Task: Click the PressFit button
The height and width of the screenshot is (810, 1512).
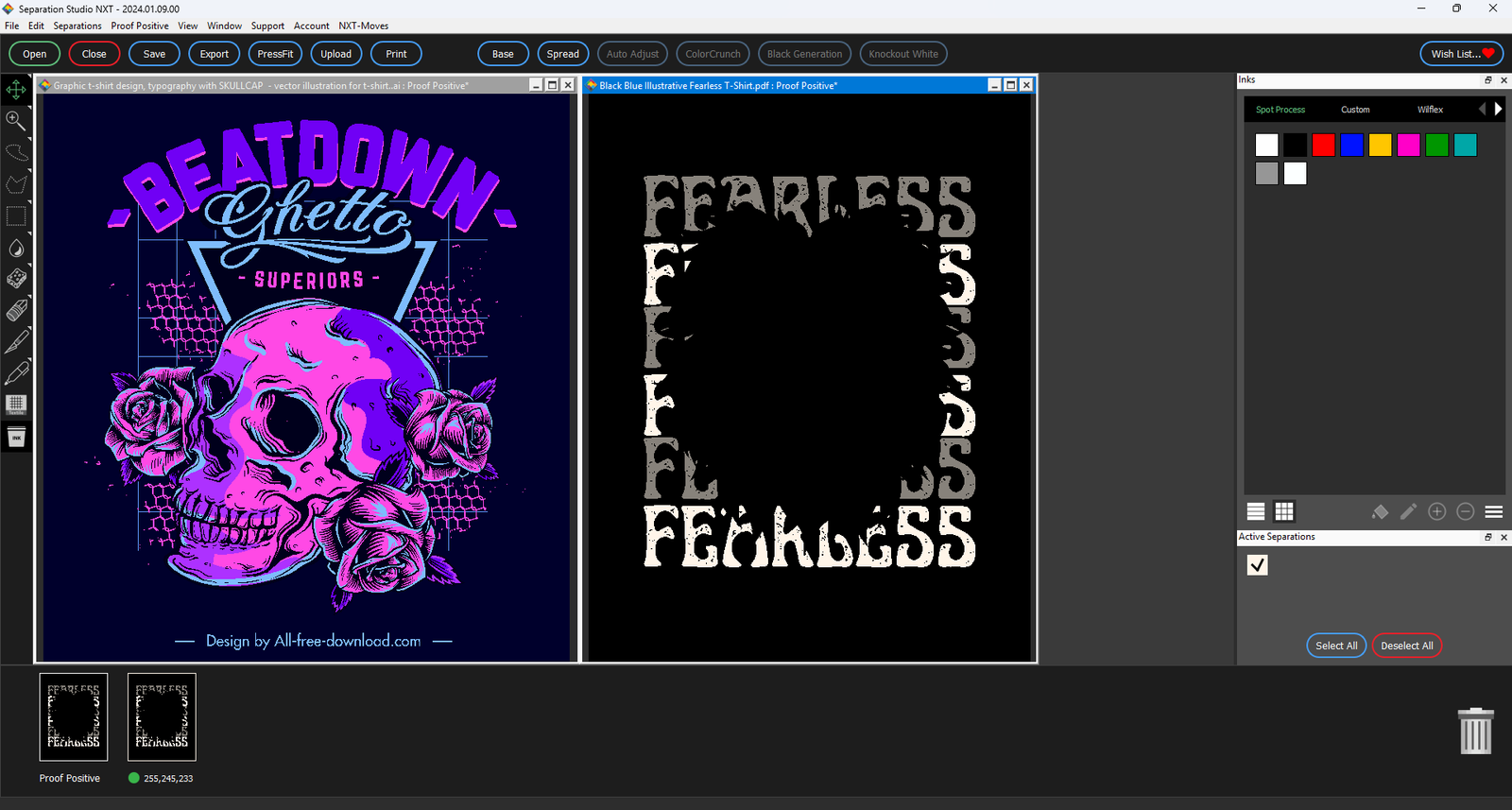Action: coord(275,54)
